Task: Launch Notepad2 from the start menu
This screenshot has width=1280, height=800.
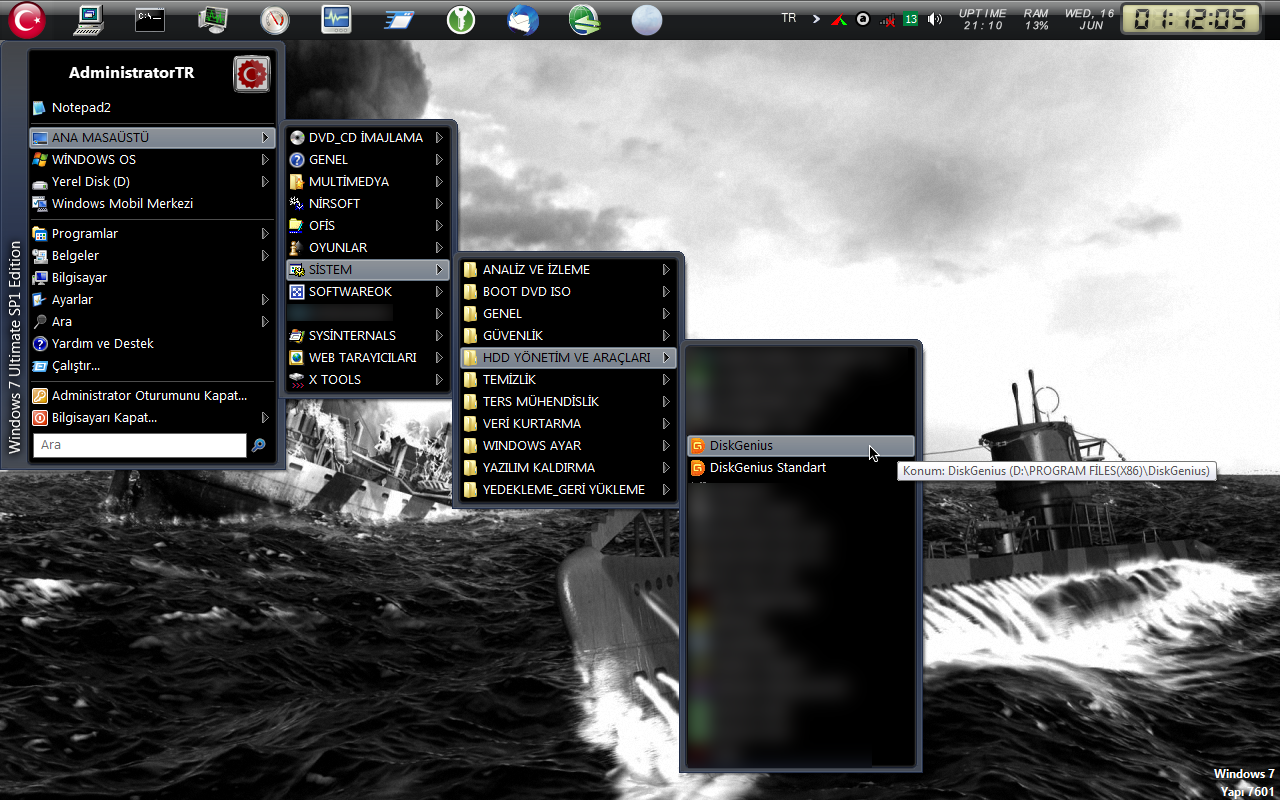Action: [x=152, y=107]
